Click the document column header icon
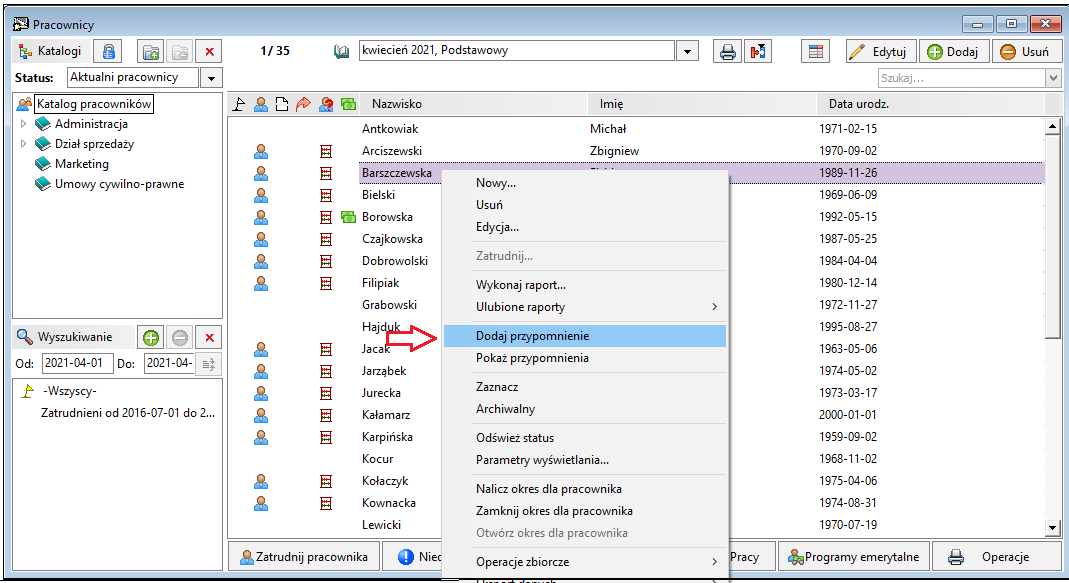This screenshot has height=583, width=1069. point(282,104)
